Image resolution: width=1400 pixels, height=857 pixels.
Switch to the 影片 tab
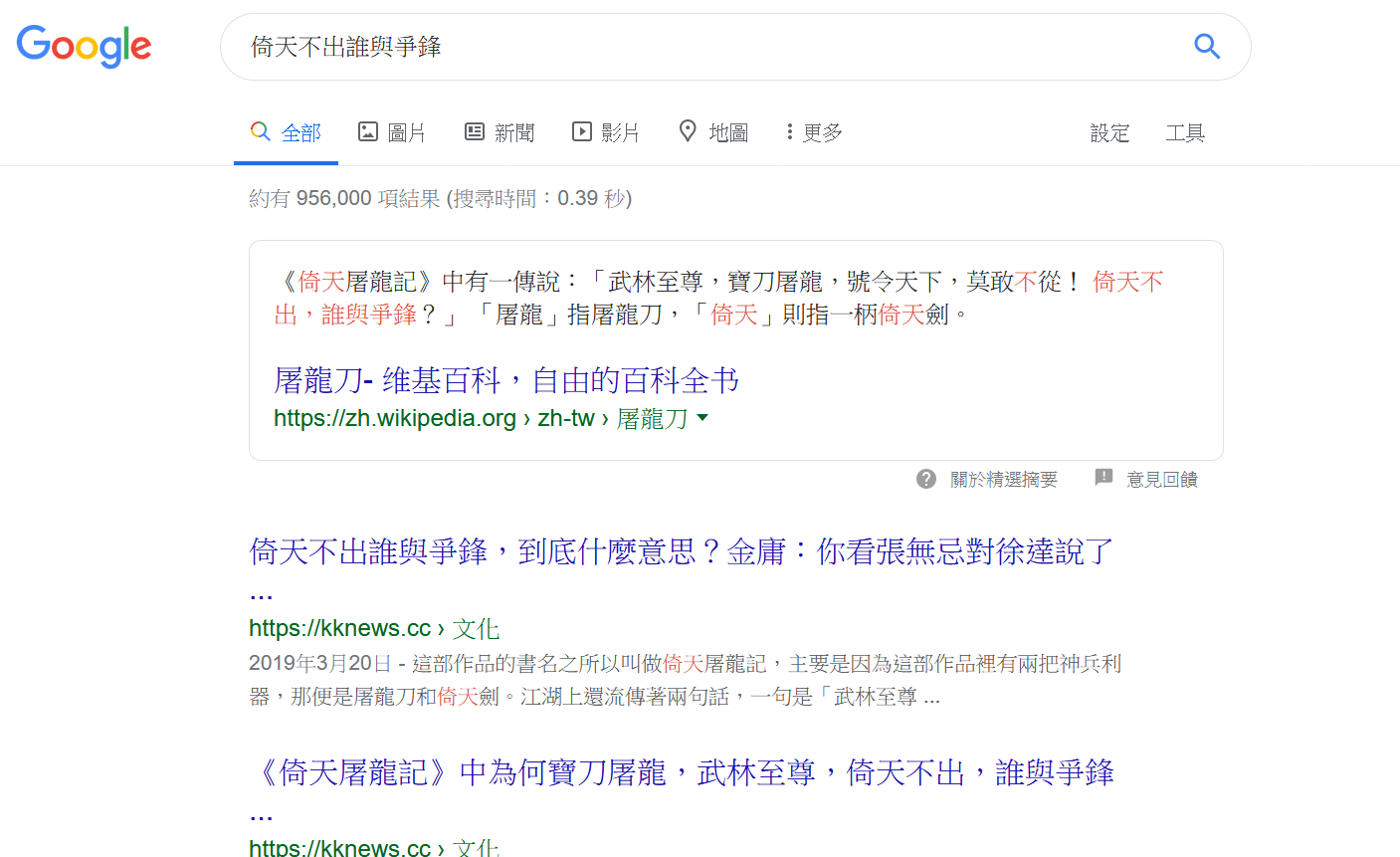pyautogui.click(x=605, y=132)
